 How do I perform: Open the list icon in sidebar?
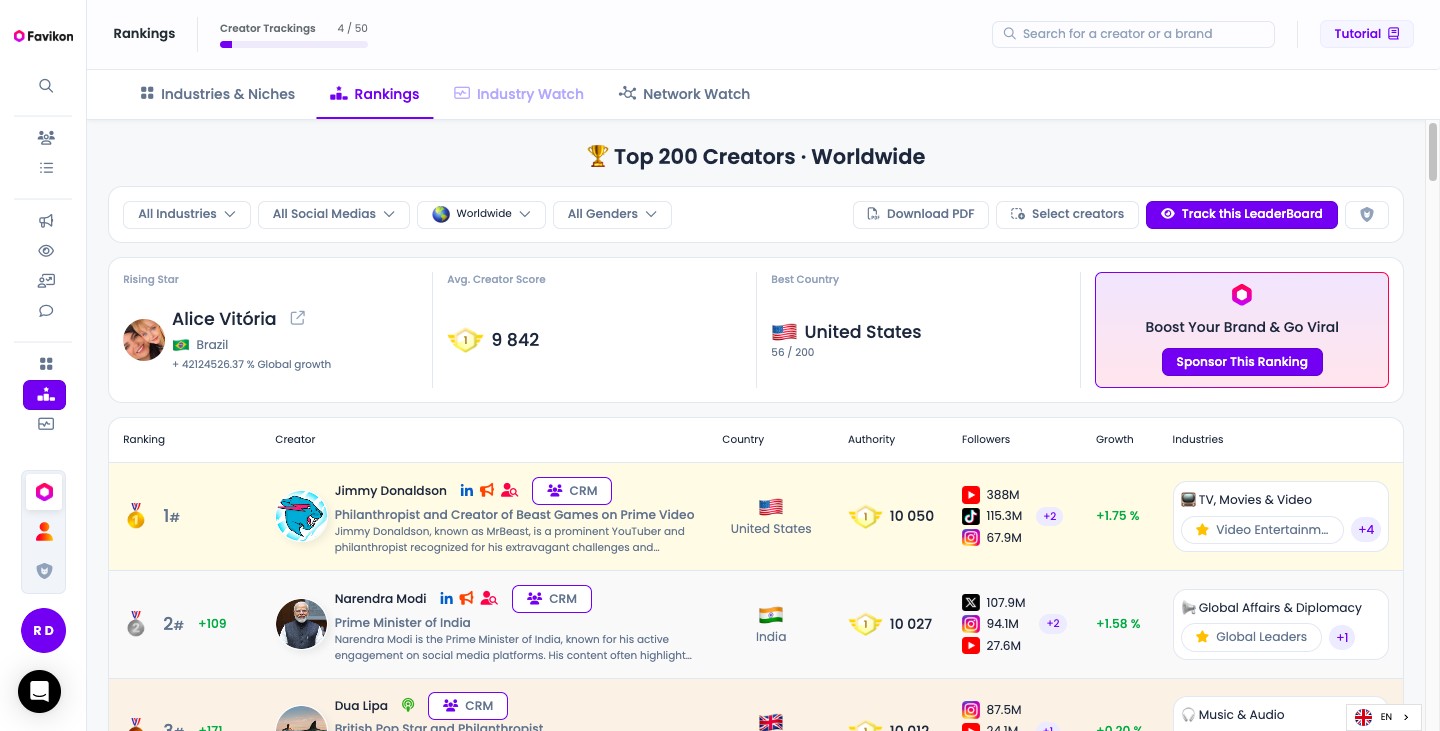click(46, 168)
